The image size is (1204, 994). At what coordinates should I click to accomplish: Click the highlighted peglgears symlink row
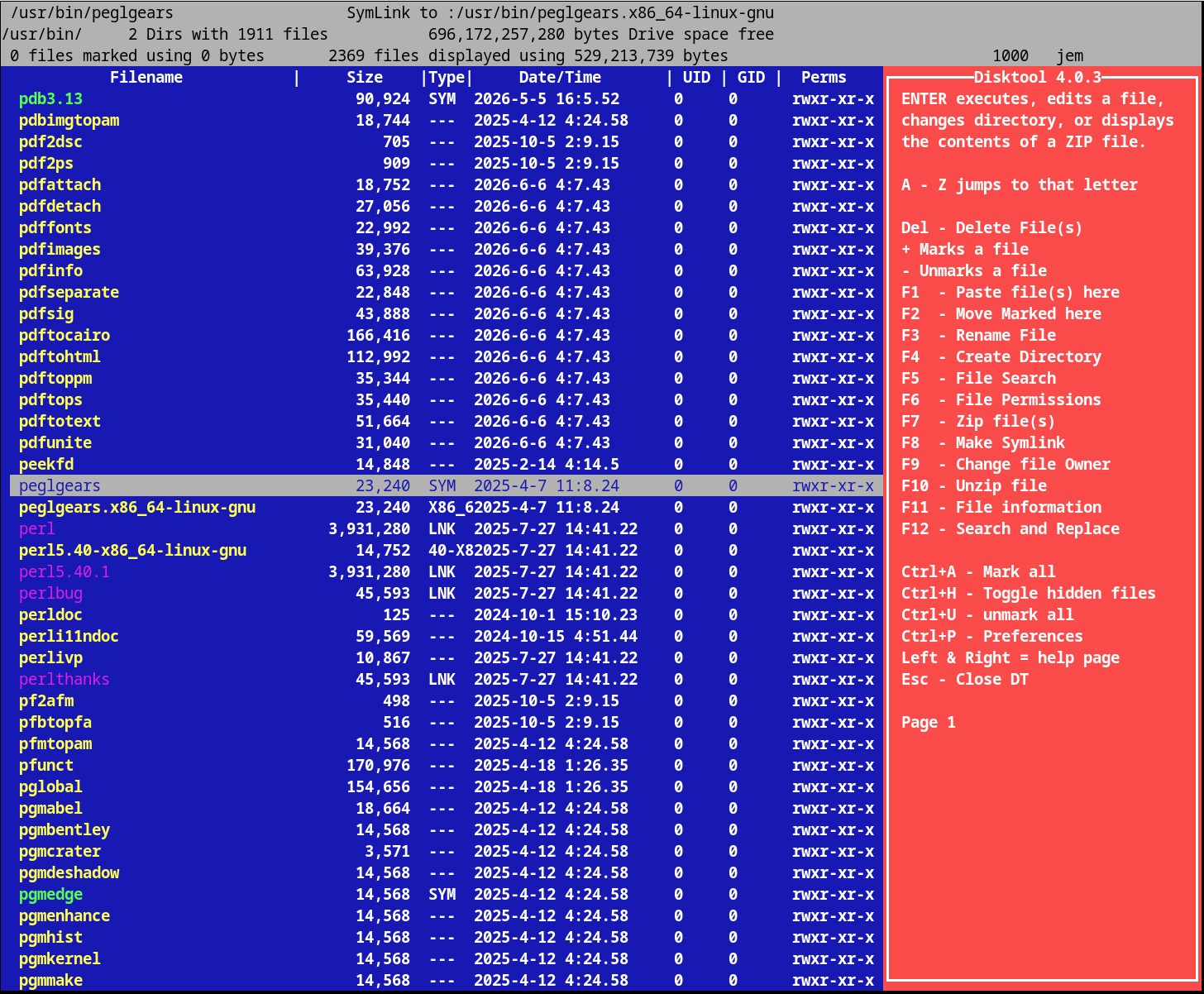(447, 486)
